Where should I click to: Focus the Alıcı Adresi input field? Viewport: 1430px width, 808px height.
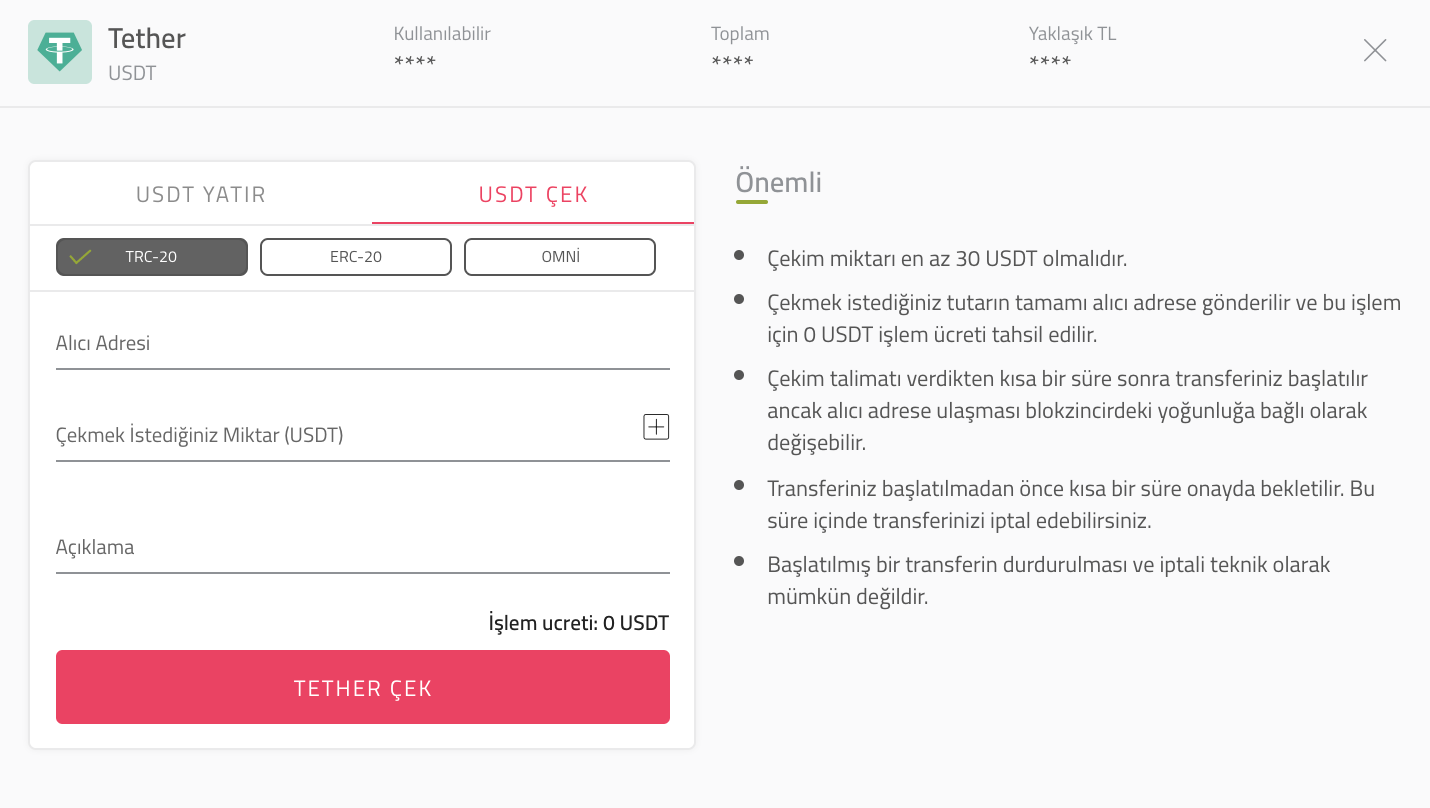pos(363,344)
